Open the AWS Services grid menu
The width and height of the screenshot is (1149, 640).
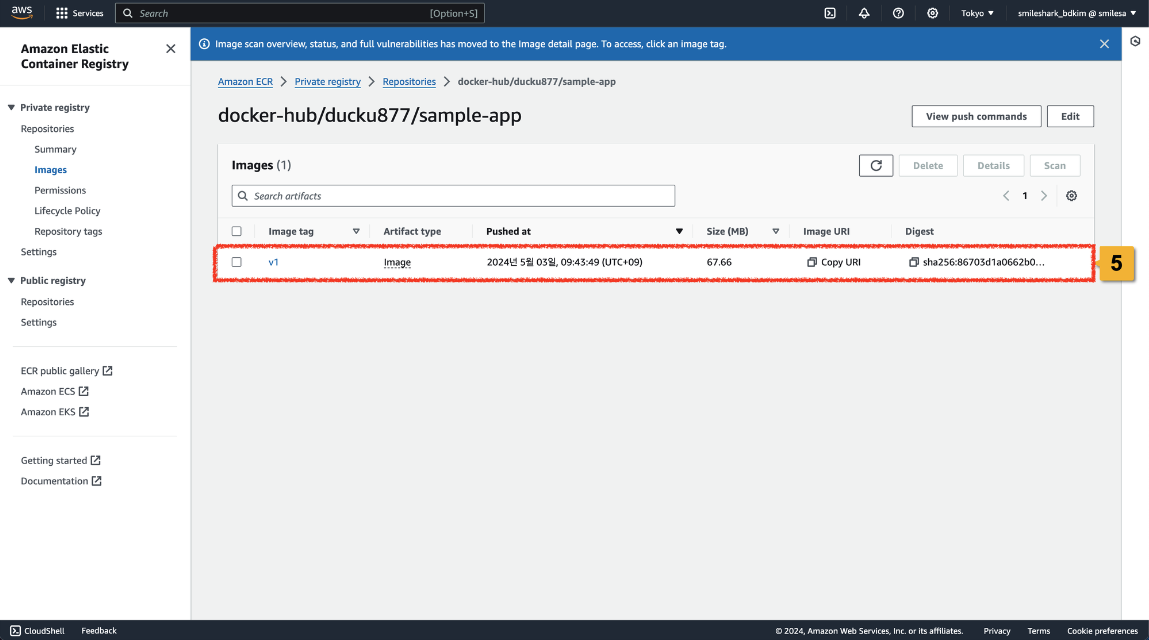click(x=62, y=13)
